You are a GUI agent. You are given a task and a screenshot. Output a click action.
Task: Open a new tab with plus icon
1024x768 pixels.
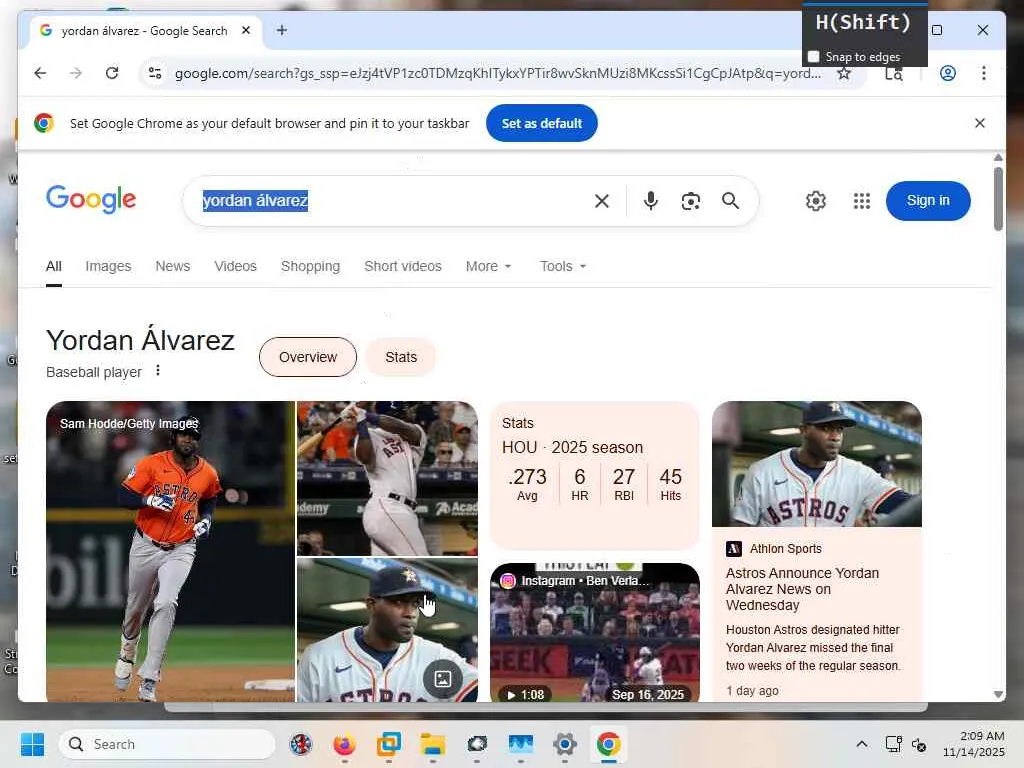click(x=281, y=30)
